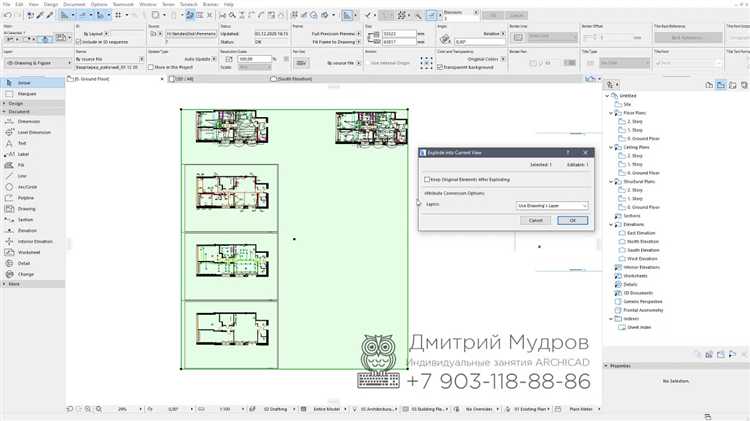Choose the Dimension tool
This screenshot has height=421, width=750.
coord(32,122)
